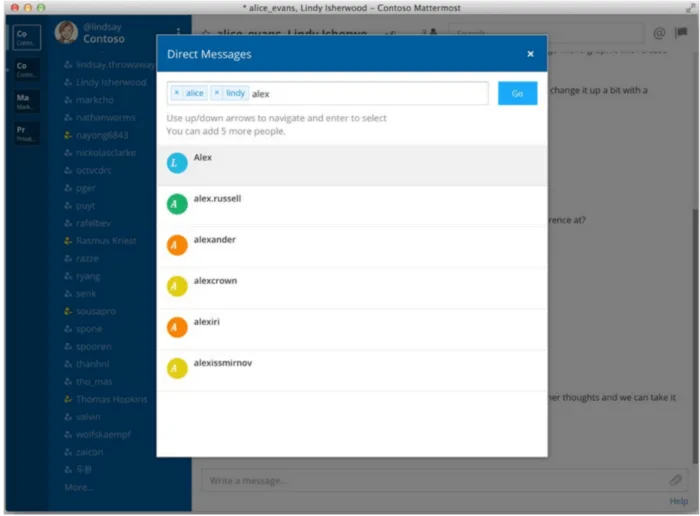Open octvcdrc direct message
The image size is (700, 516).
pos(88,171)
